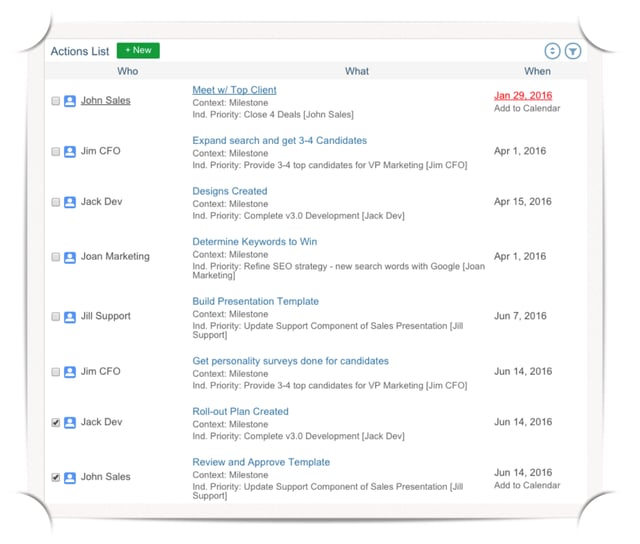Screen dimensions: 640x544
Task: Click the user icon beside Jim CFO for personality surveys
Action: (x=70, y=372)
